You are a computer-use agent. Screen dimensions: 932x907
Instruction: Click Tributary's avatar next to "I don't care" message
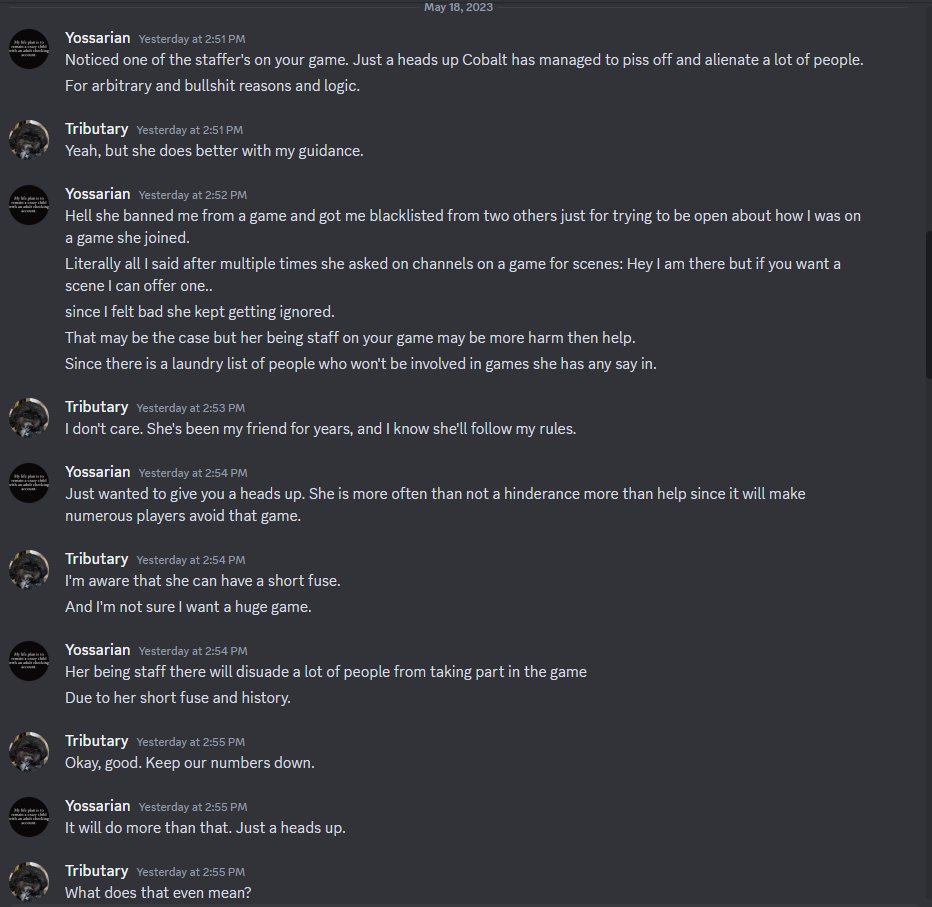pyautogui.click(x=29, y=417)
